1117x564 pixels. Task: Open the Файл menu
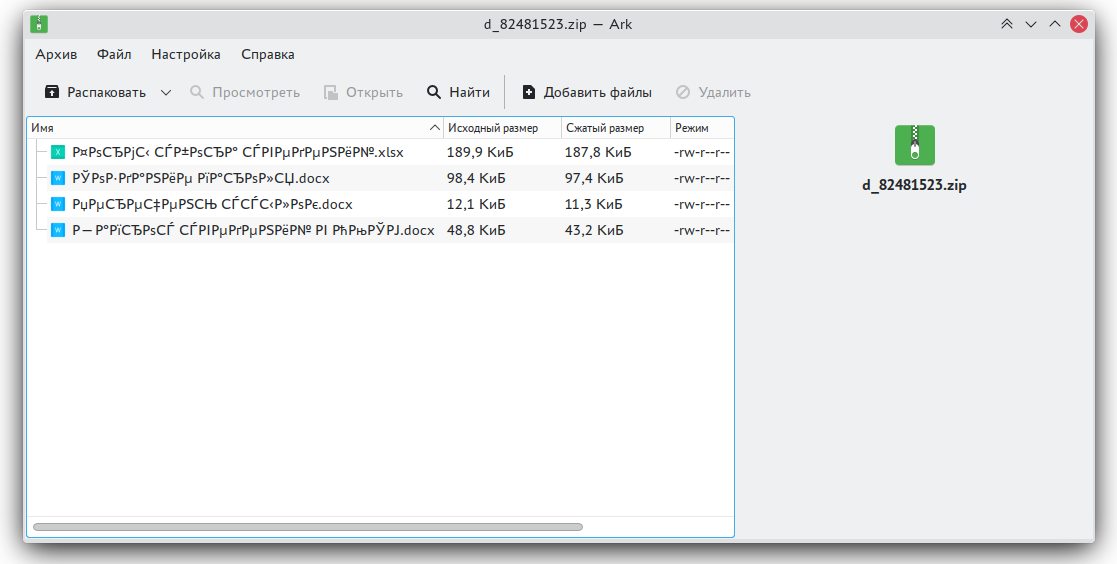[x=114, y=54]
